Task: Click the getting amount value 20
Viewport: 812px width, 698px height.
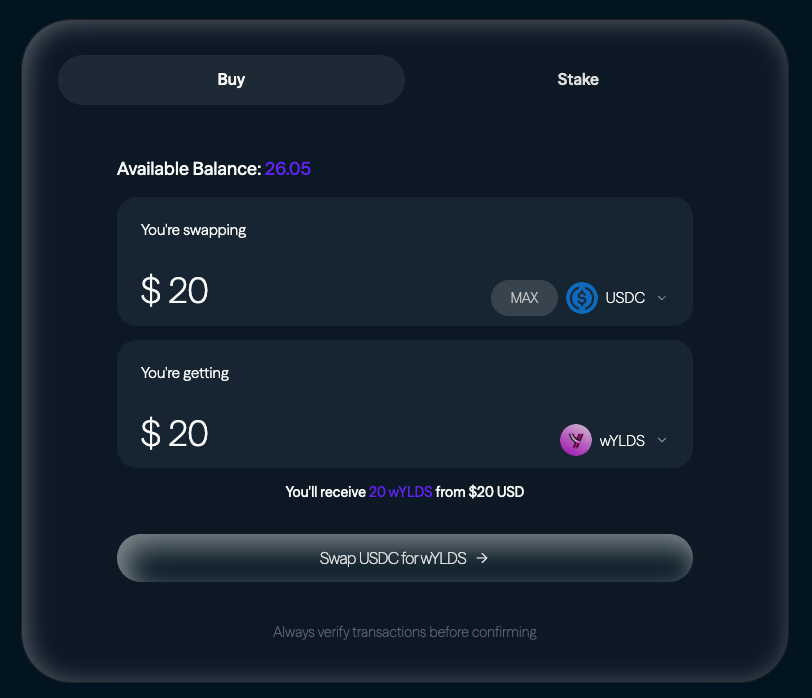Action: click(188, 434)
